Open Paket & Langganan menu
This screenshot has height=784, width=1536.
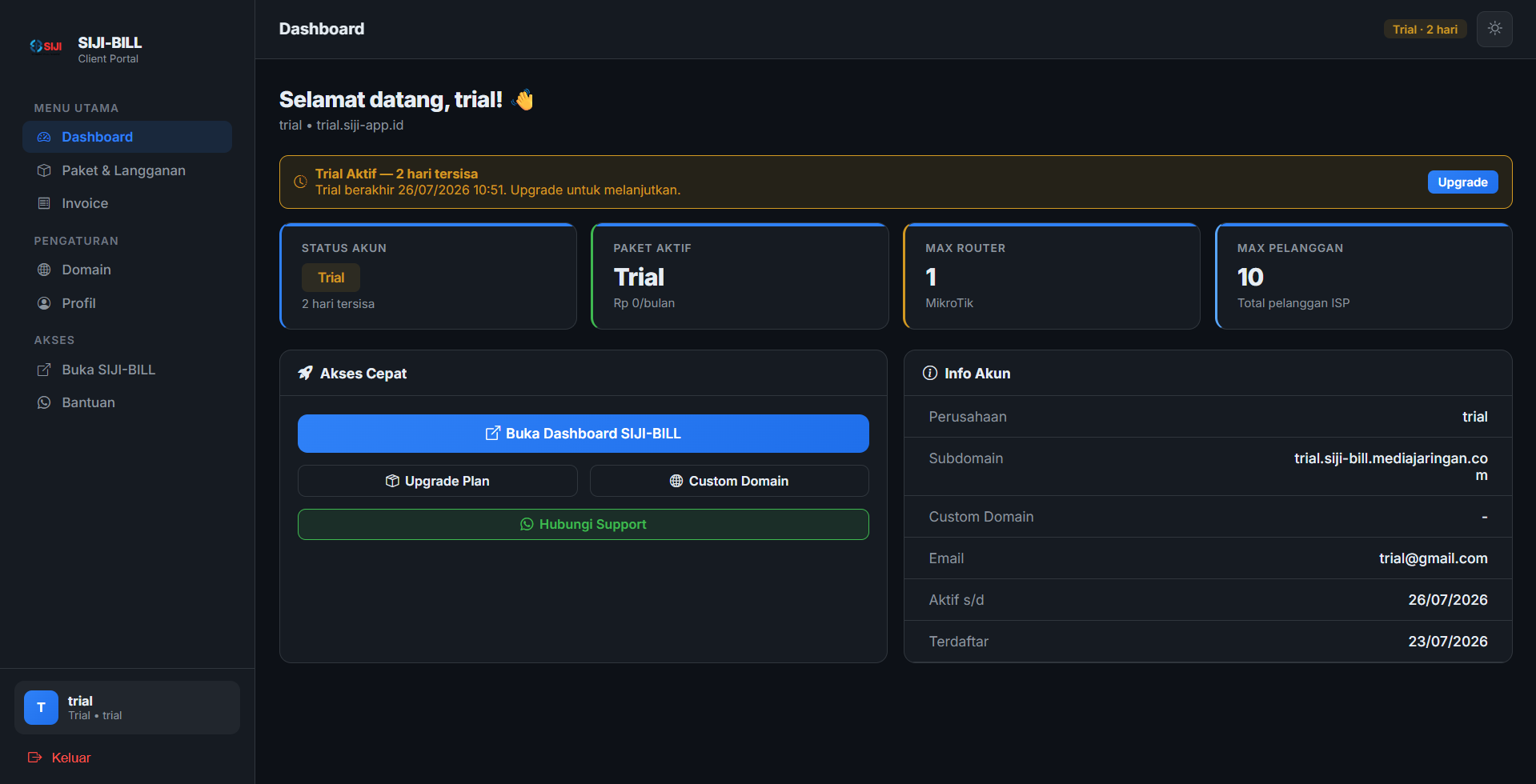[127, 170]
